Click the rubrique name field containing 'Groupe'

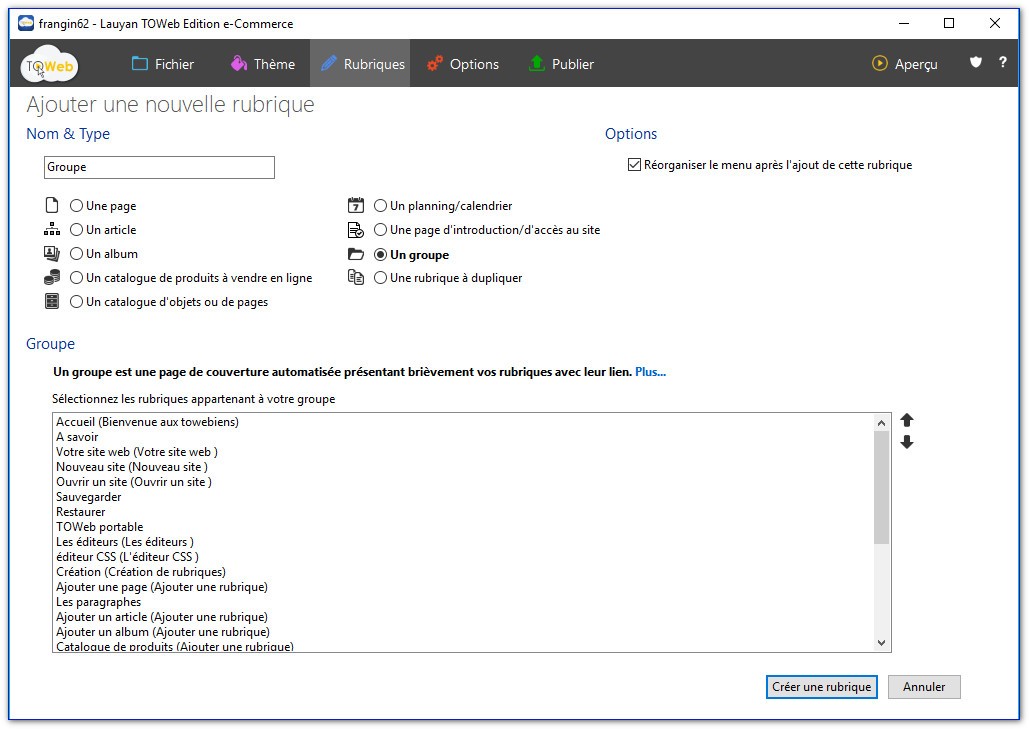pos(159,167)
